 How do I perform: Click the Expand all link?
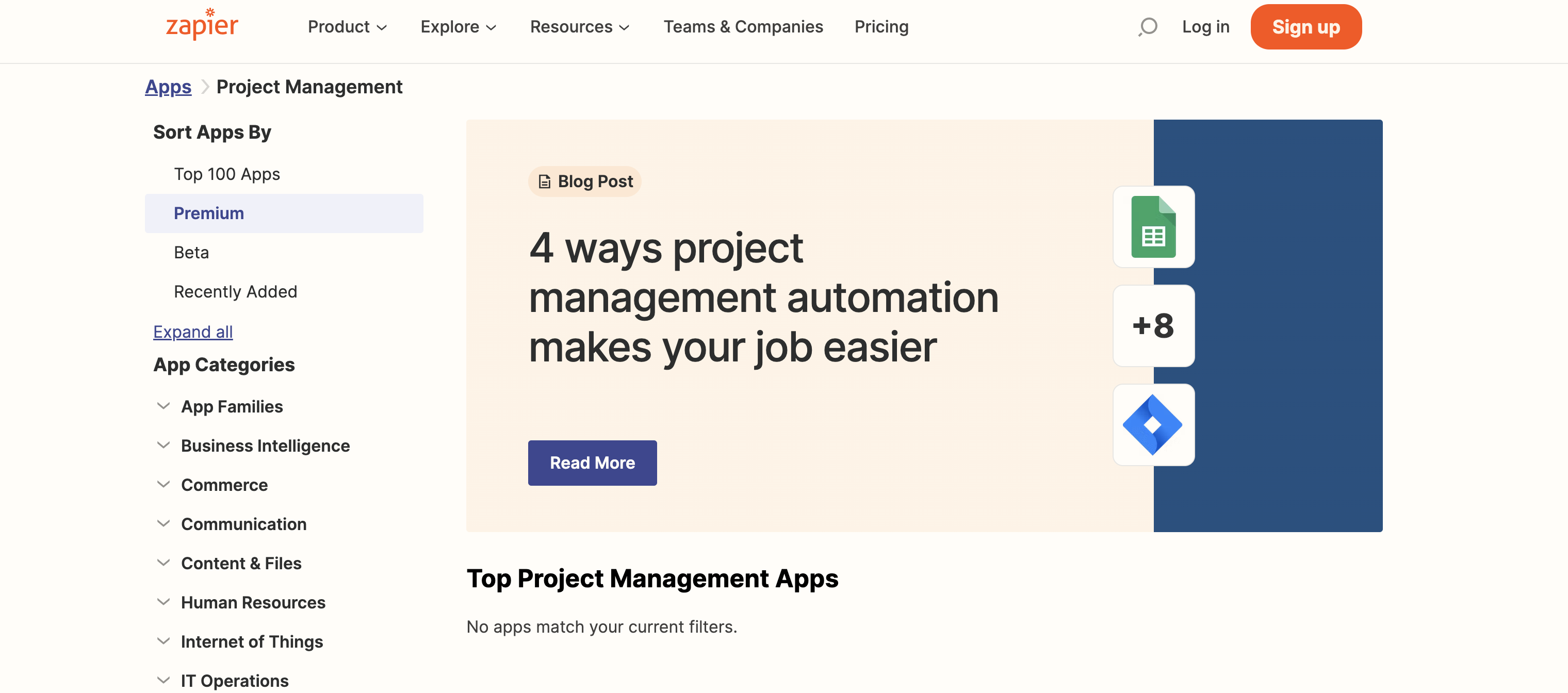[x=192, y=332]
